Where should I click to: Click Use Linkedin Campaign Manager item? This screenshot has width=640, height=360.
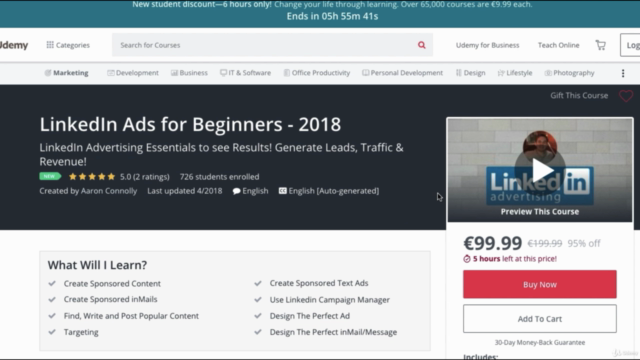329,300
